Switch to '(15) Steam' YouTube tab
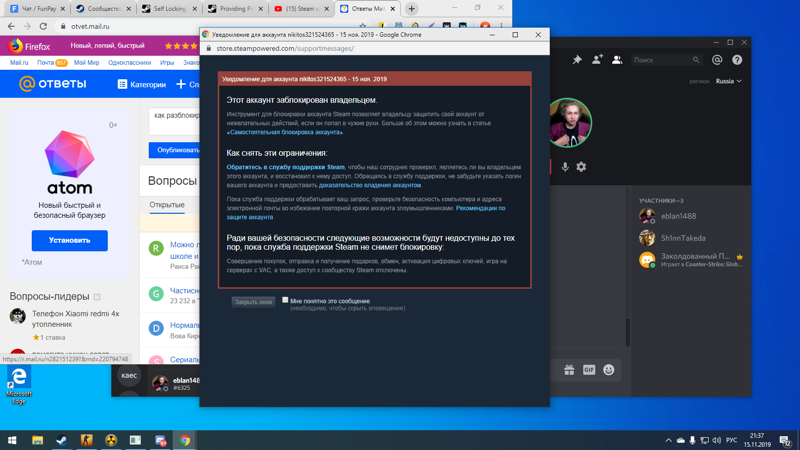This screenshot has height=450, width=800. [301, 9]
